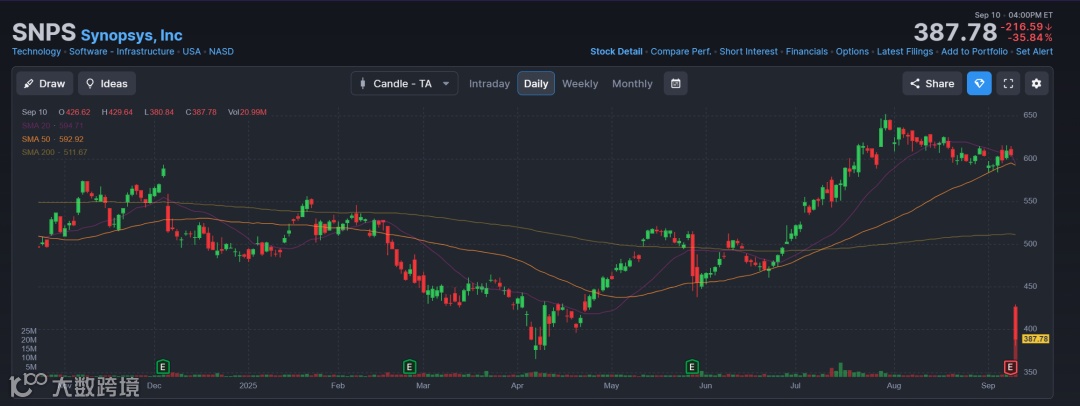
Task: Open Stock Detail link
Action: (x=616, y=52)
